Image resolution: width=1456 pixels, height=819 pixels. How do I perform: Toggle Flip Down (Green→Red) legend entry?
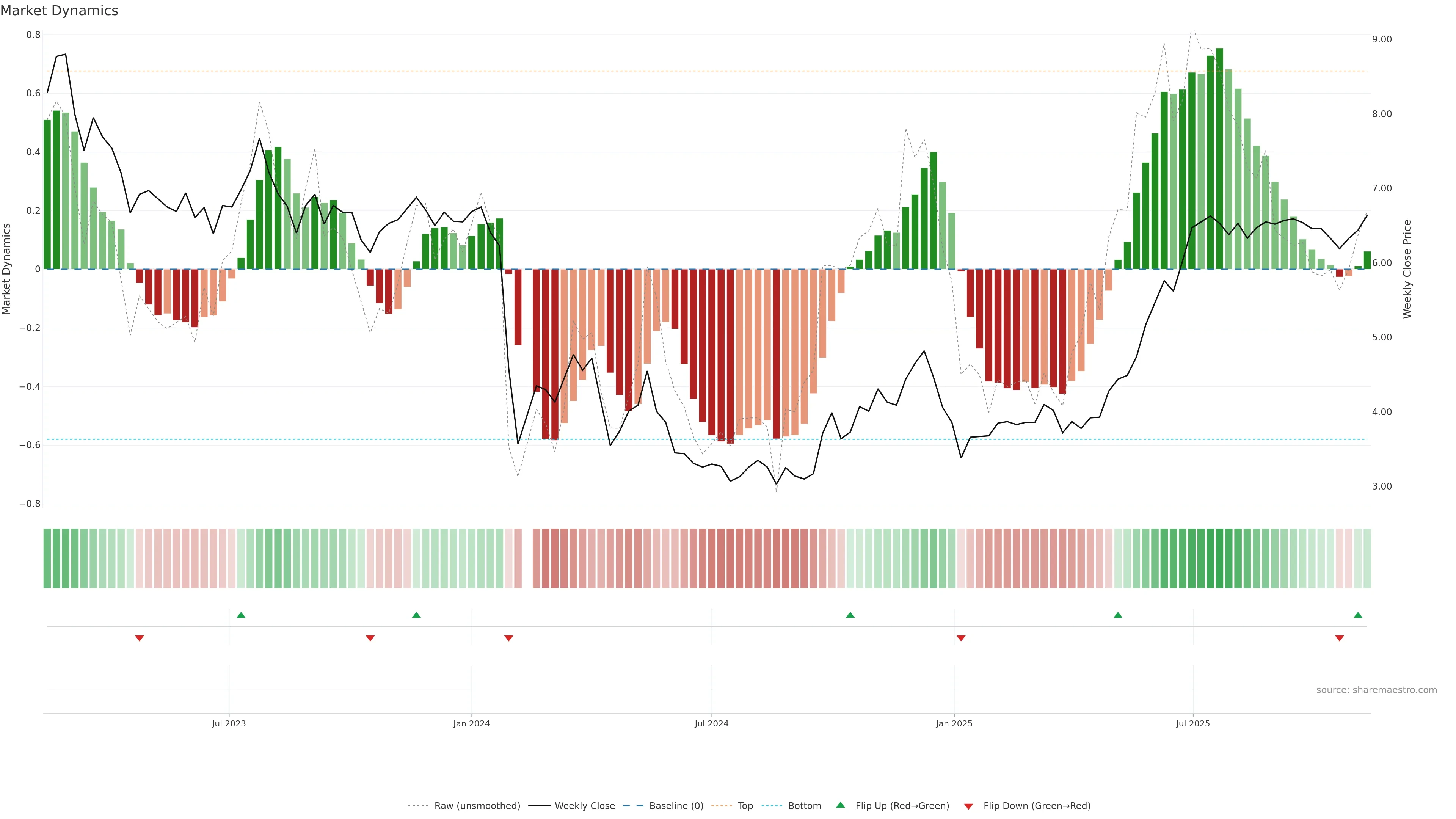(x=1037, y=806)
